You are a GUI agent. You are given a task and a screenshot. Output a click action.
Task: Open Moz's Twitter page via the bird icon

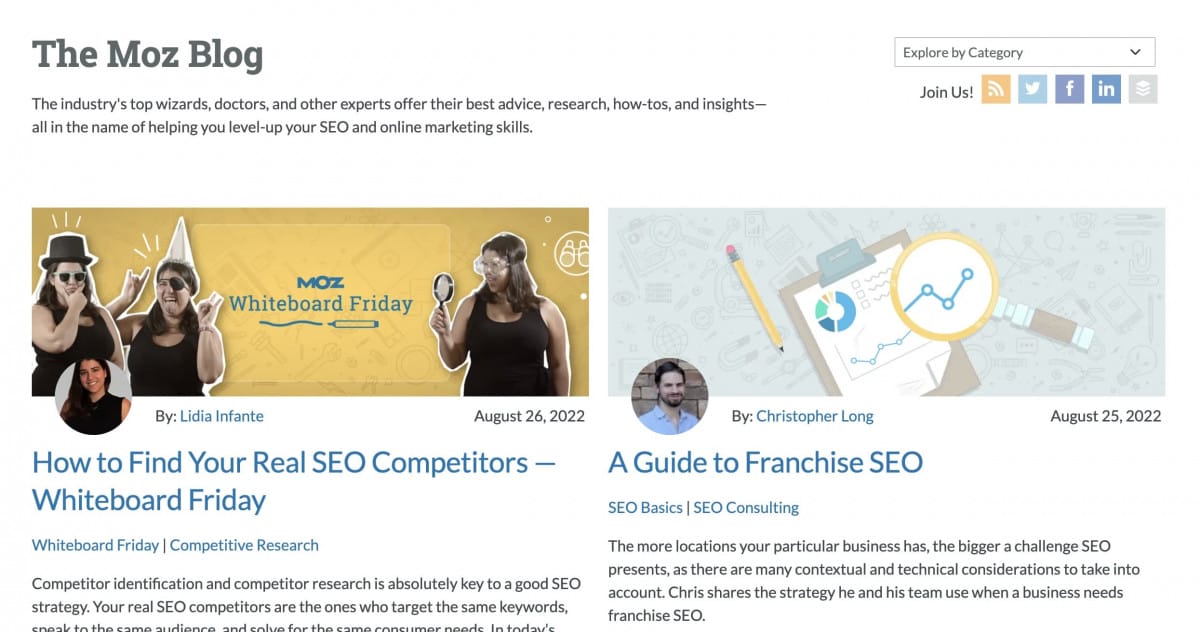(1033, 89)
